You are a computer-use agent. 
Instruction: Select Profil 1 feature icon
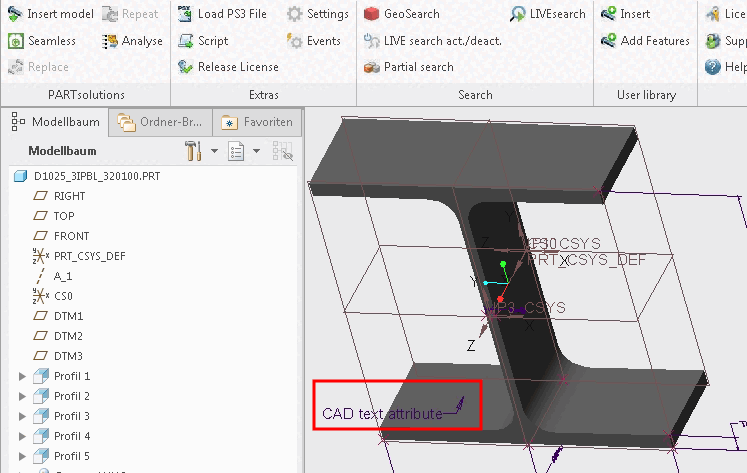[41, 376]
